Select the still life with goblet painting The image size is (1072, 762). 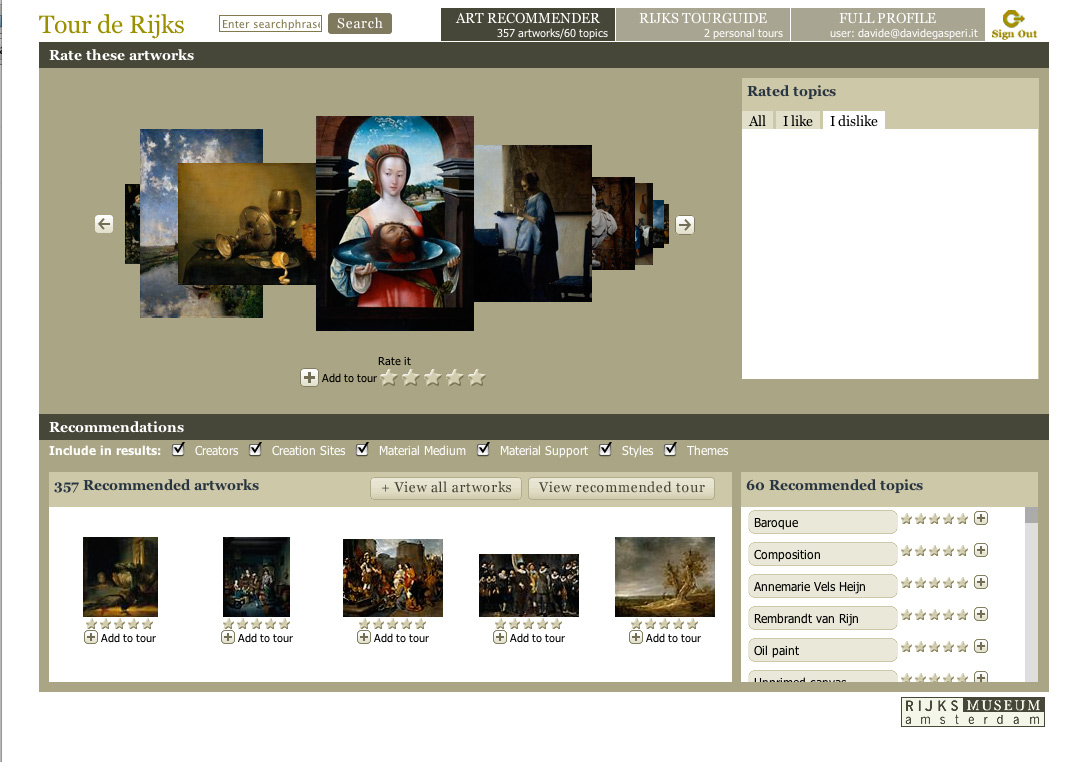click(x=246, y=223)
